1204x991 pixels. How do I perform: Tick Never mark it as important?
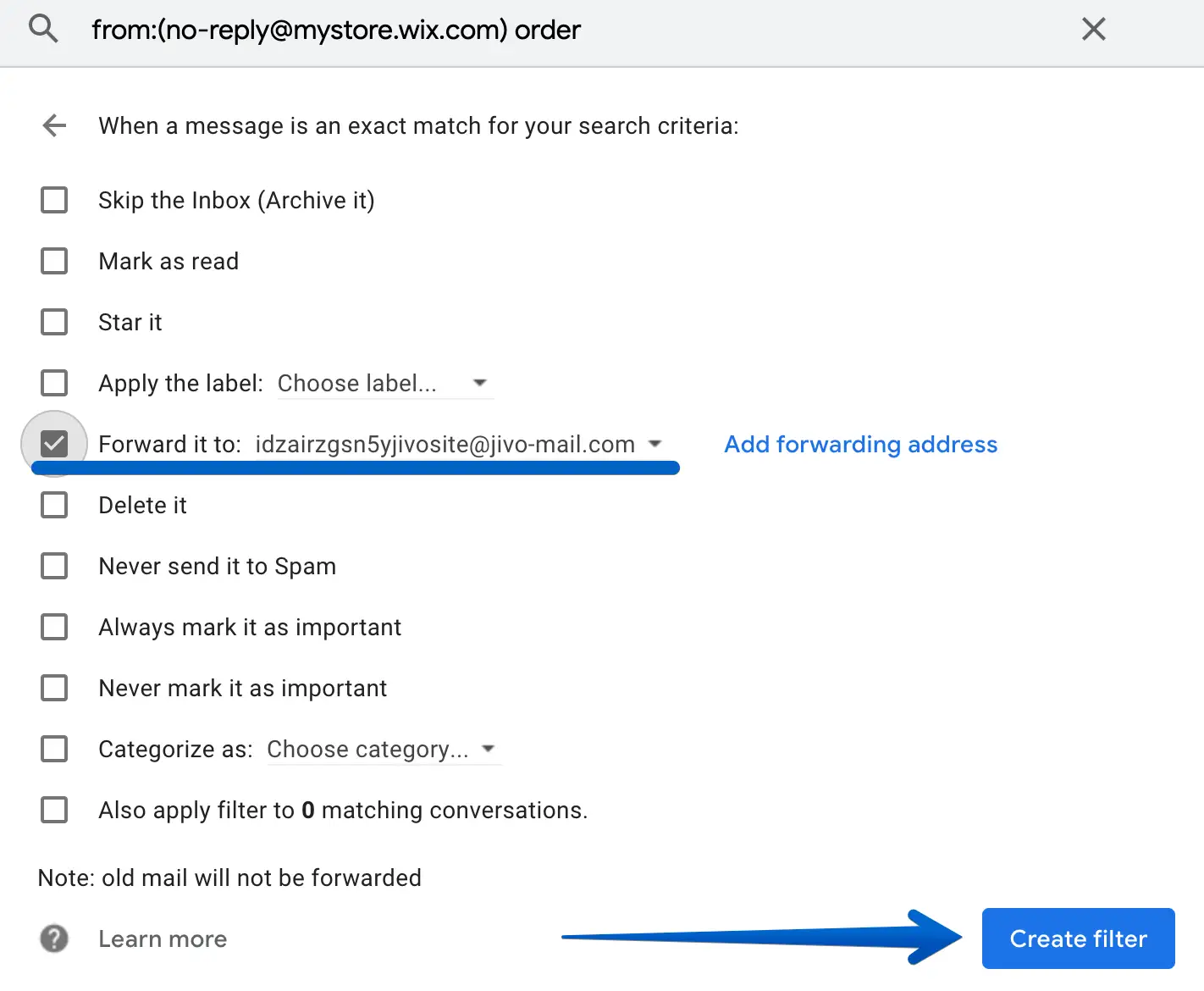pos(54,688)
